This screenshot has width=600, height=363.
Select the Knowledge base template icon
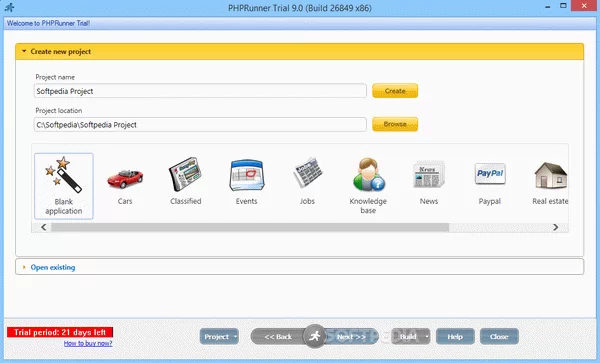[368, 174]
